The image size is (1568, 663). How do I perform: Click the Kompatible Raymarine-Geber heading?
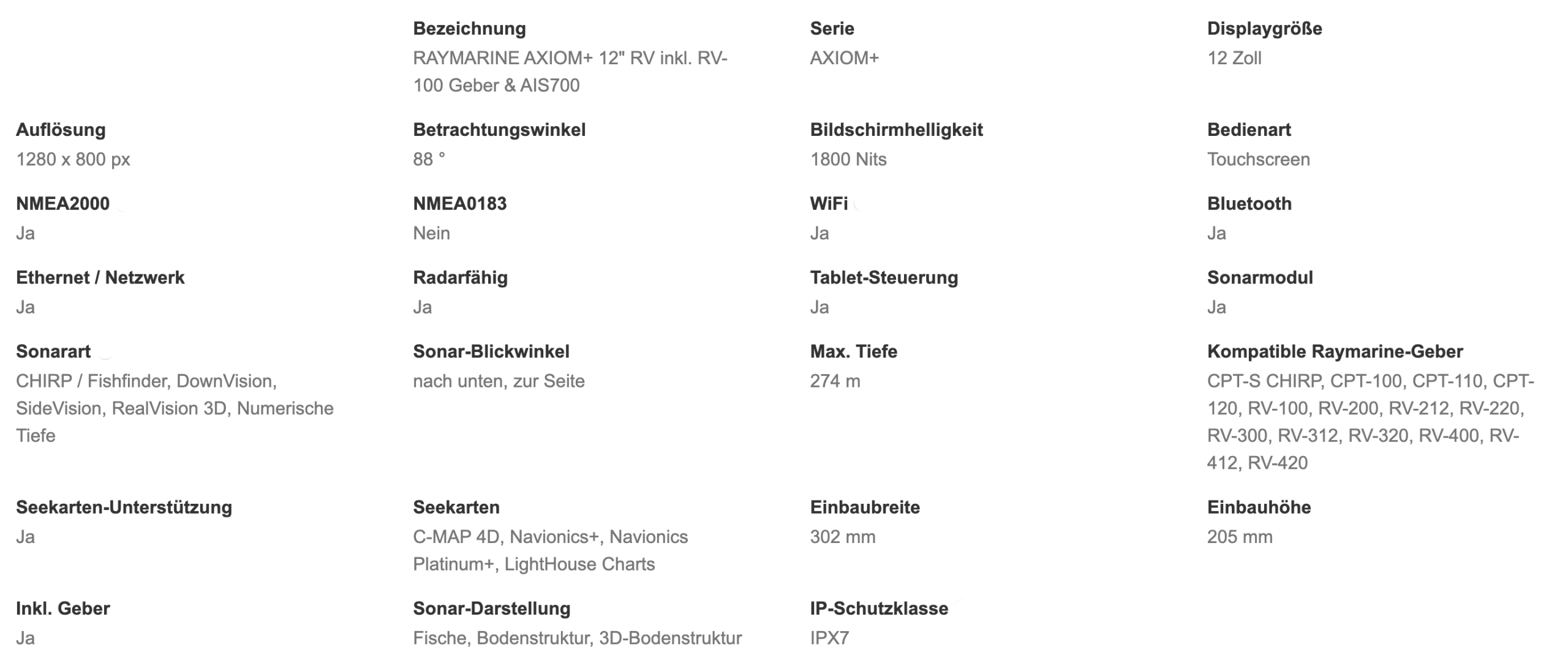pyautogui.click(x=1335, y=352)
